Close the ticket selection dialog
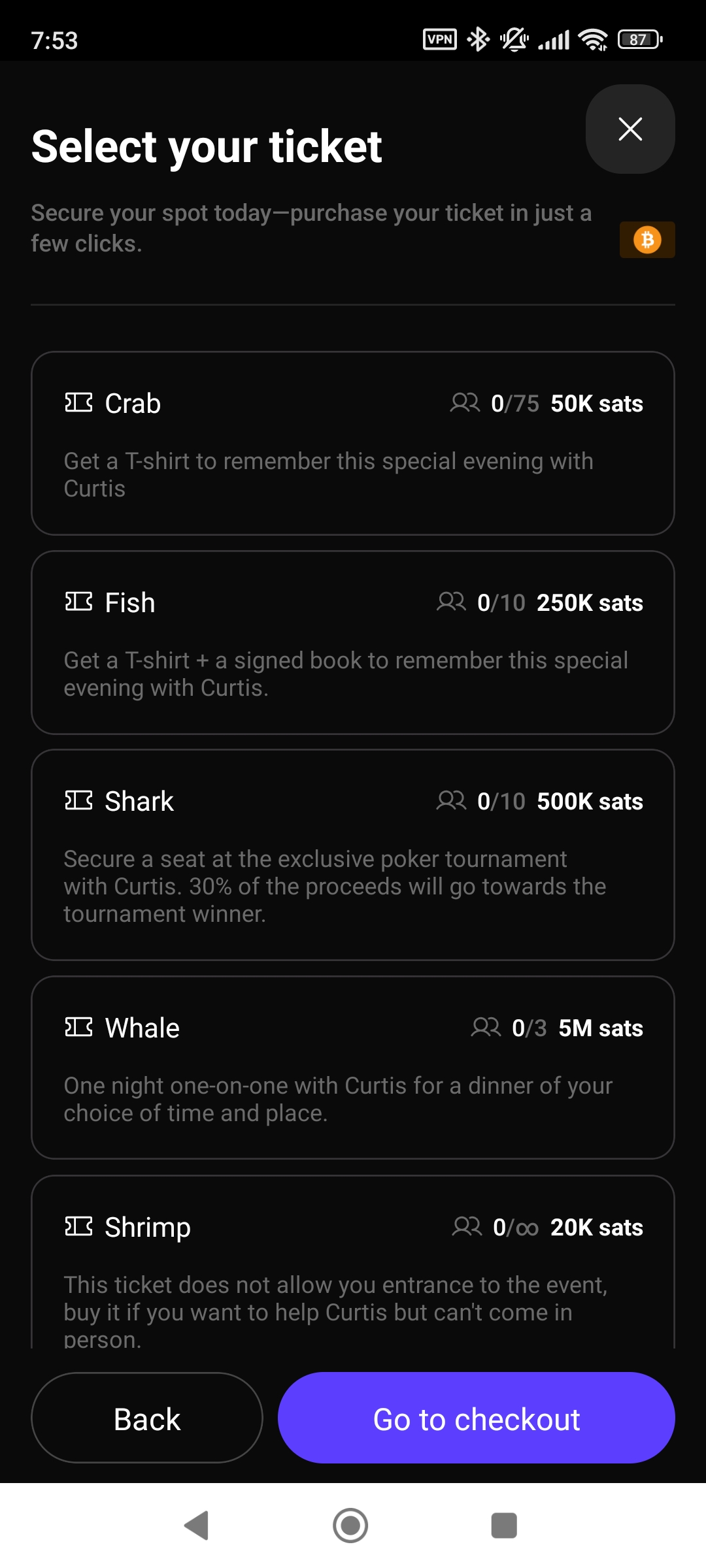The image size is (706, 1568). (x=630, y=129)
